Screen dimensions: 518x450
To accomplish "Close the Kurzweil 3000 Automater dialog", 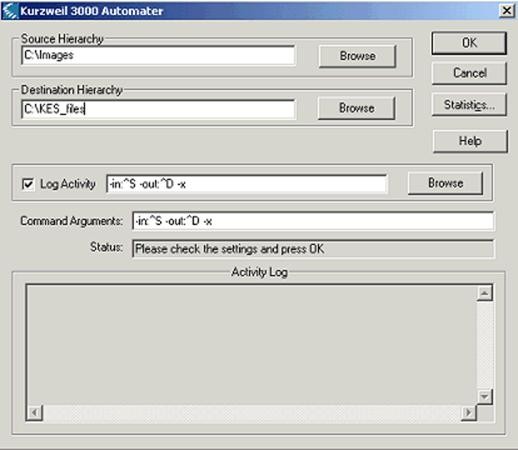I will (506, 11).
